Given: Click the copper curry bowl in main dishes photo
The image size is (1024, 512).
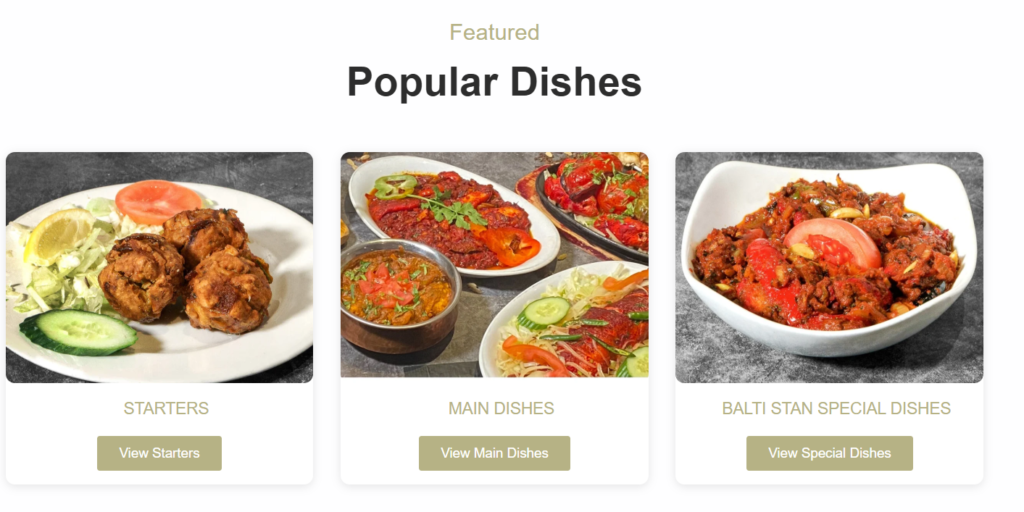Looking at the screenshot, I should coord(398,295).
